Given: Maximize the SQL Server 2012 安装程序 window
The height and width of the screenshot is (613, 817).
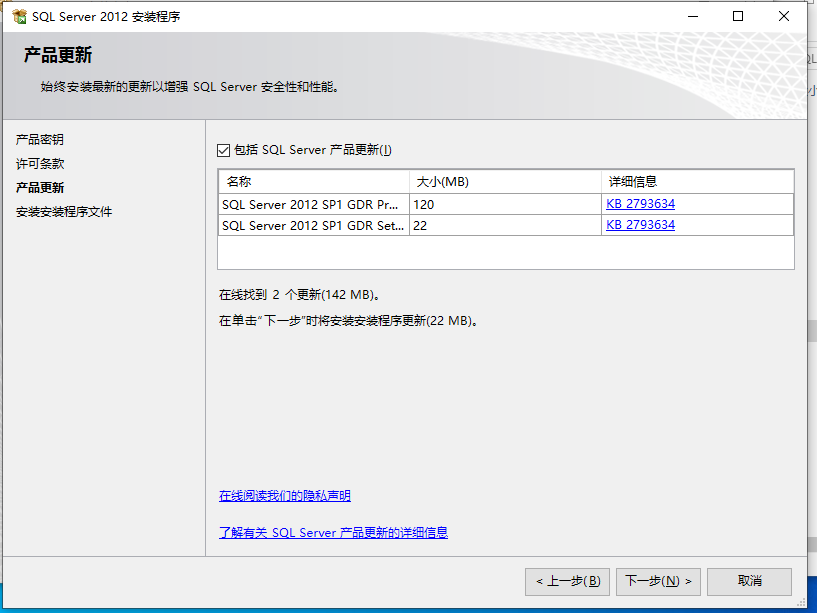Looking at the screenshot, I should click(x=738, y=17).
